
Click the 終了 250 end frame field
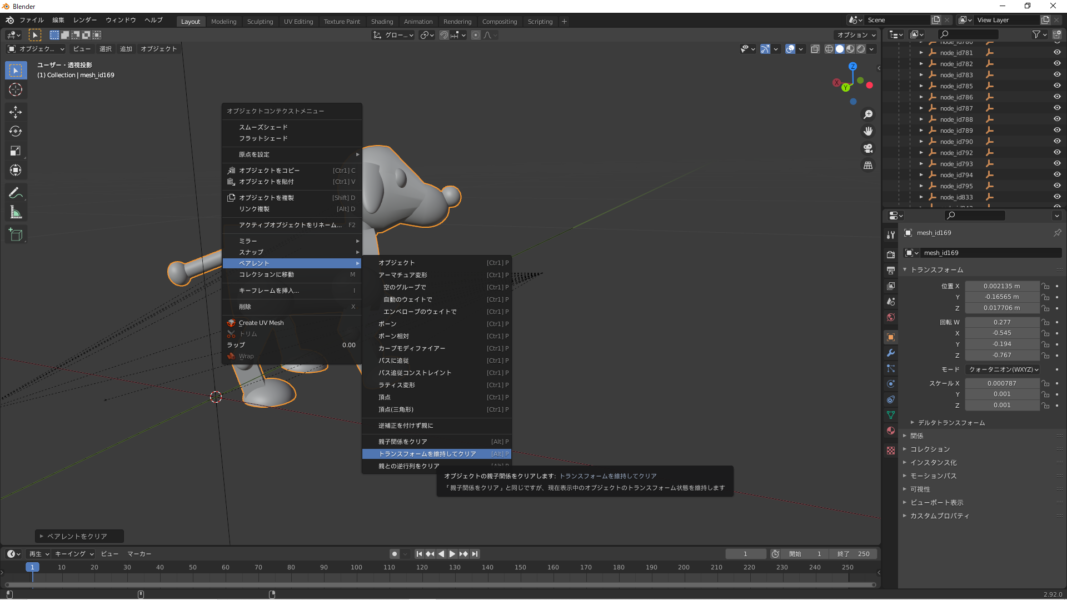tap(854, 554)
